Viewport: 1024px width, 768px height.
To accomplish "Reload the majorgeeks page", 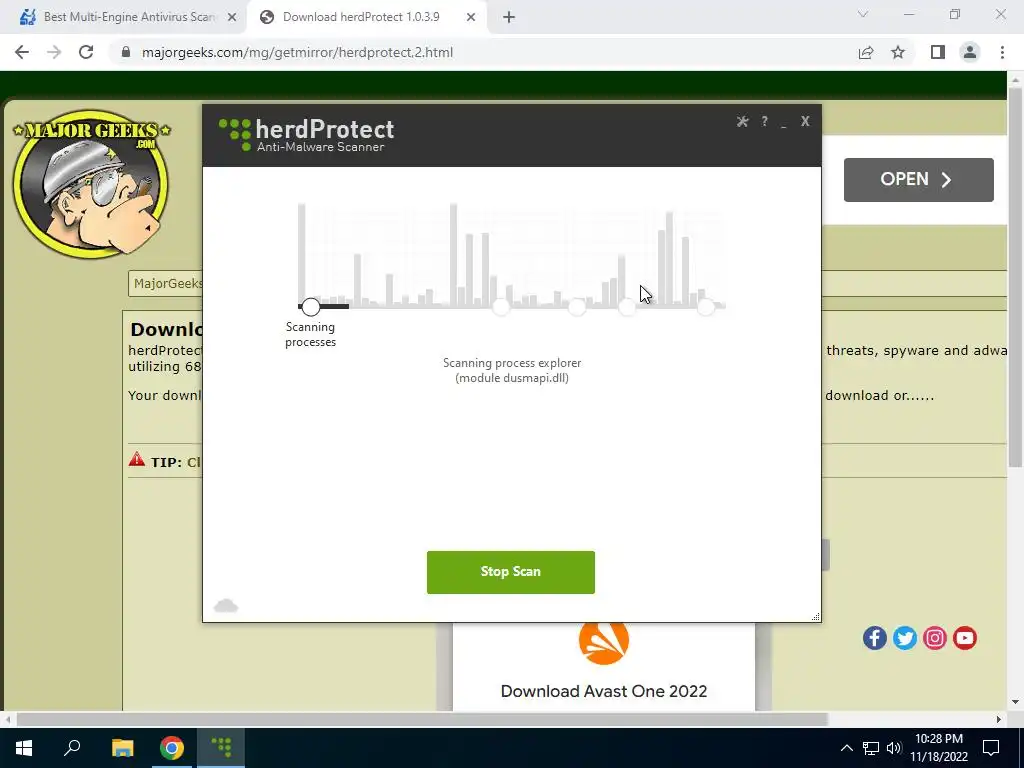I will pos(86,52).
